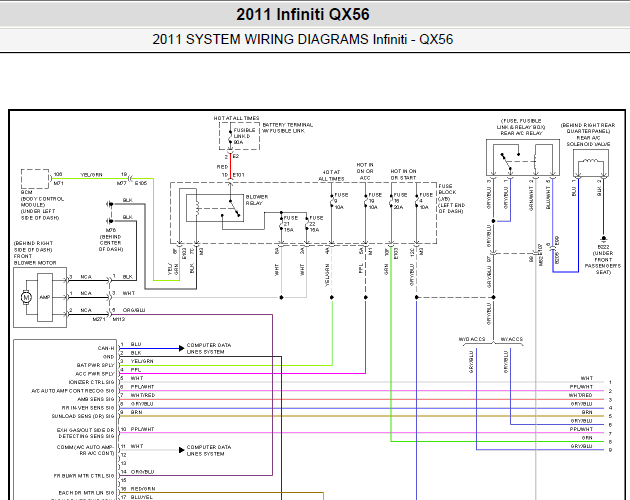Click the "AMB SENS SIG" pin label
The height and width of the screenshot is (500, 630).
coord(96,399)
